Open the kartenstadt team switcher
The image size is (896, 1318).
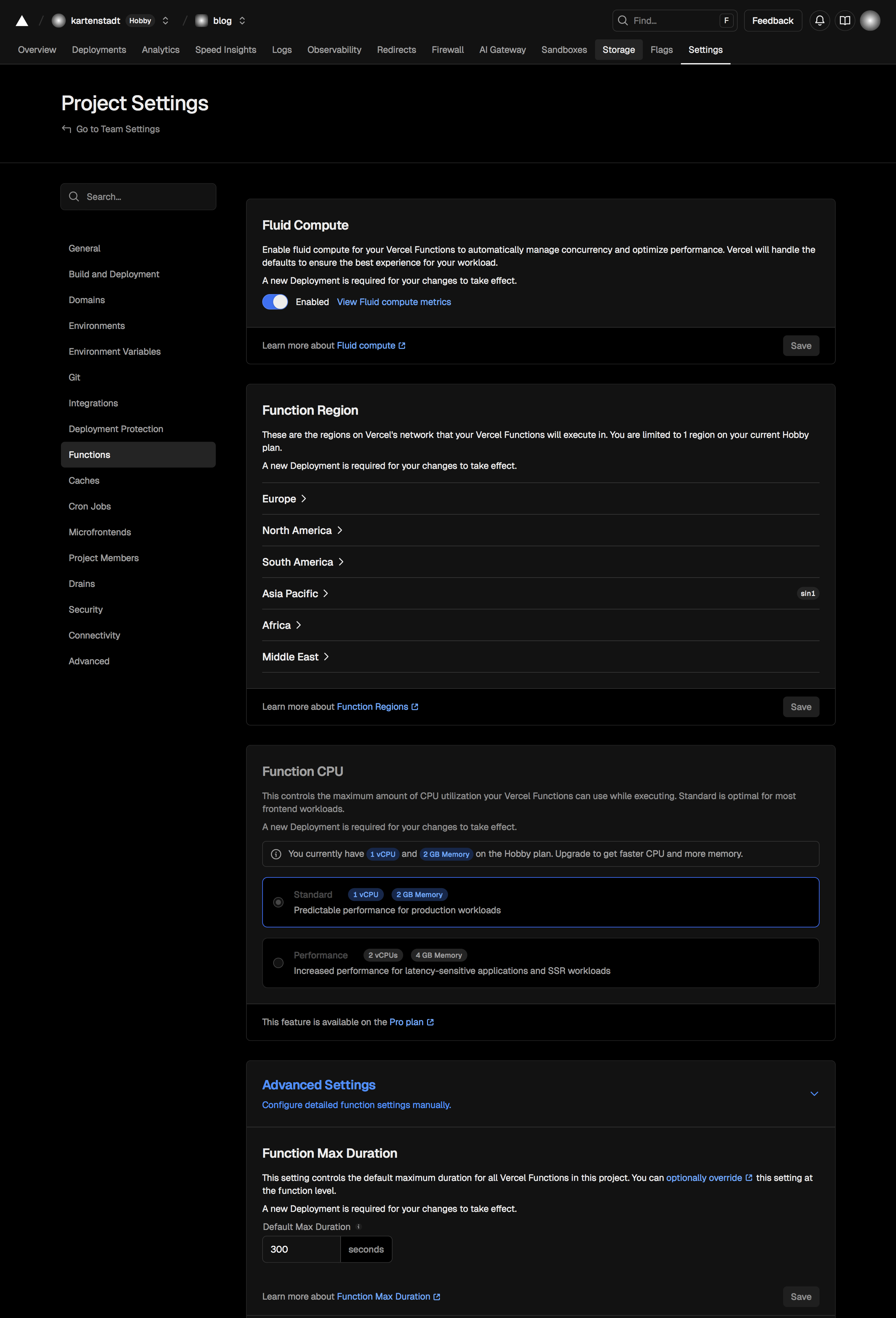pos(165,21)
